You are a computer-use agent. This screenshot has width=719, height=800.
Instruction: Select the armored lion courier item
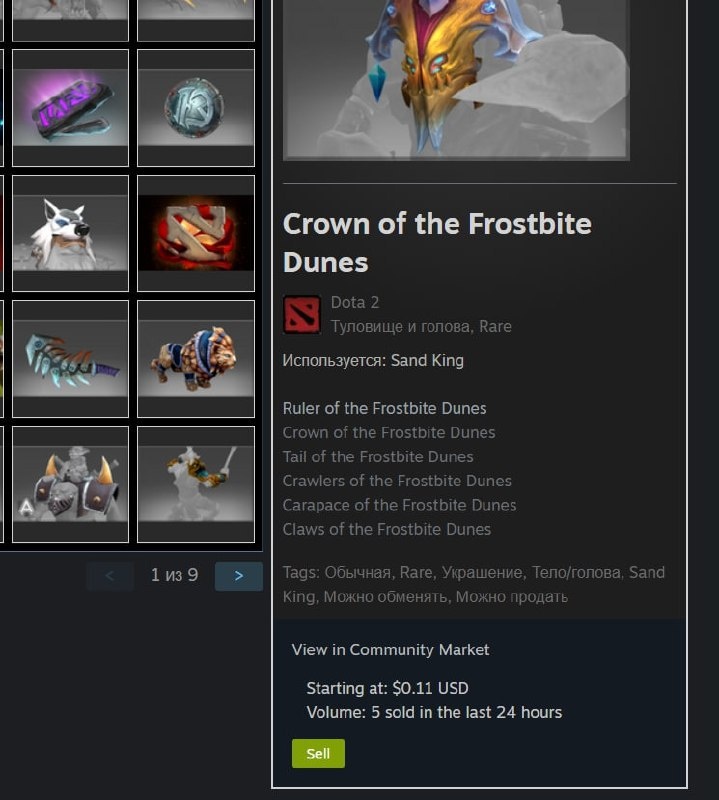point(196,359)
